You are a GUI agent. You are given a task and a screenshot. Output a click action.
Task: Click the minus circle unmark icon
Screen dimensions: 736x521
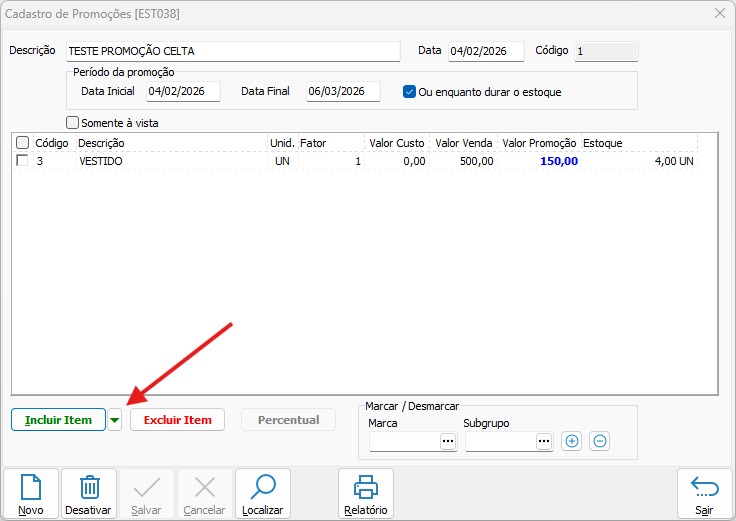pos(599,441)
